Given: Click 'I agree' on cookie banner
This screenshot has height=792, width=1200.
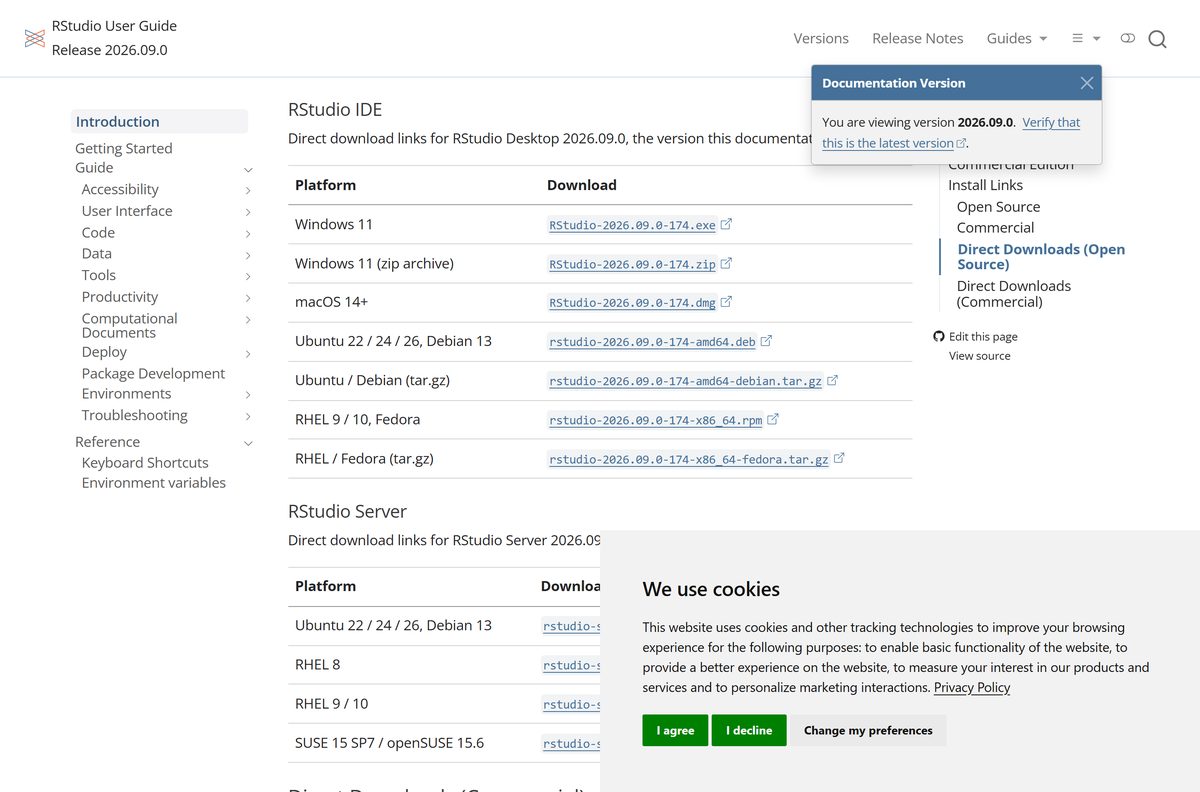Looking at the screenshot, I should coord(675,730).
